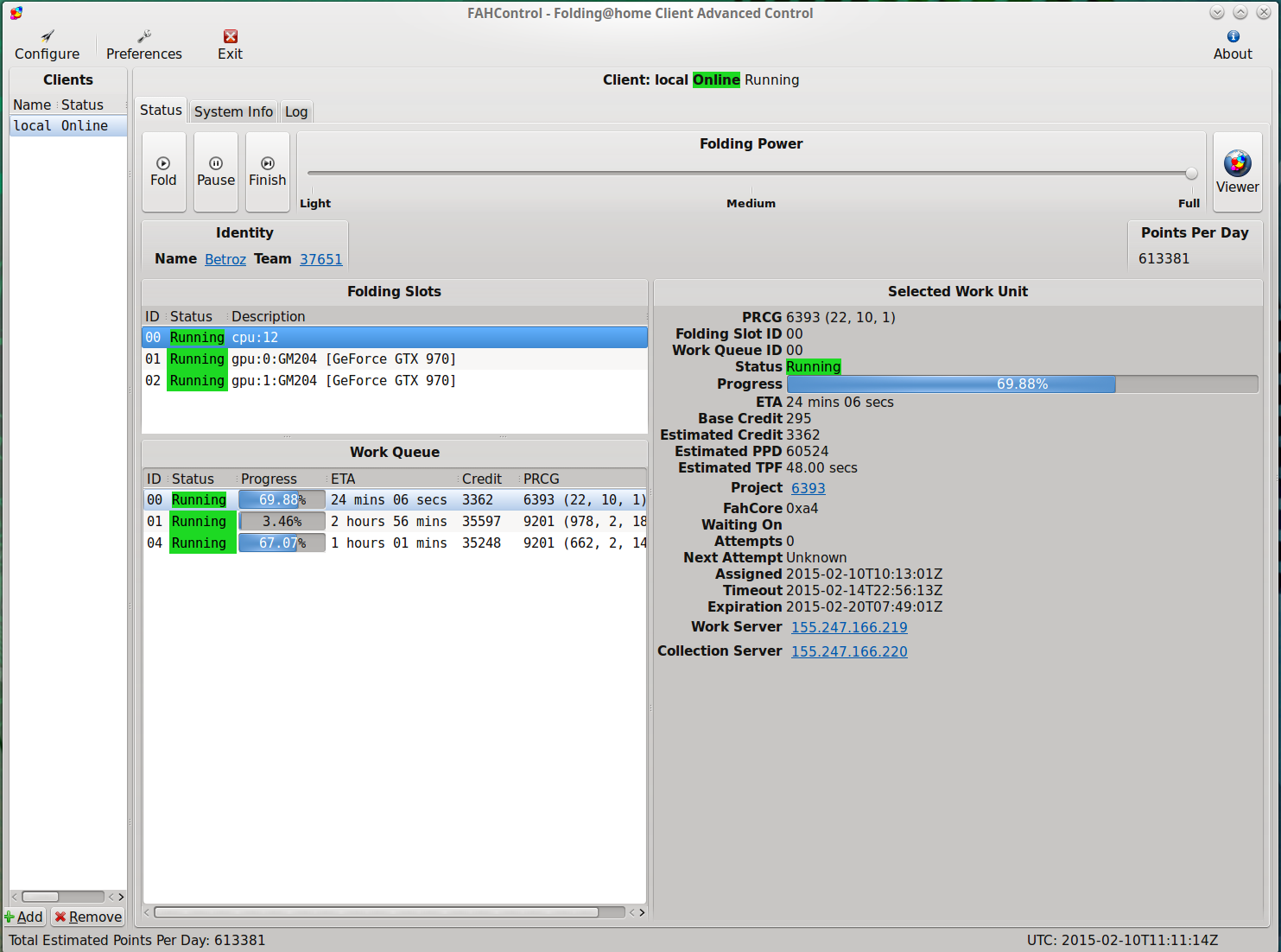Viewport: 1281px width, 952px height.
Task: Sort Clients list by Status column
Action: pyautogui.click(x=92, y=105)
